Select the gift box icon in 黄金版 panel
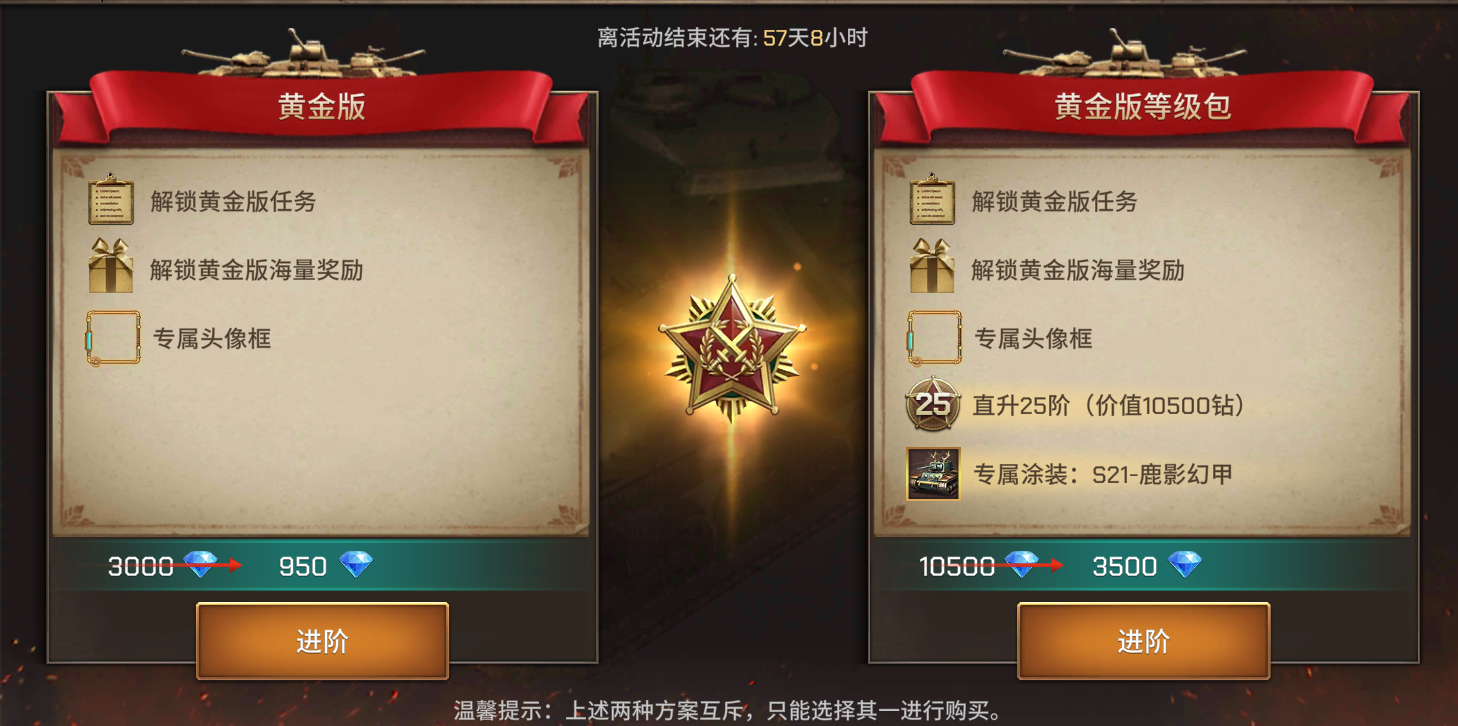The width and height of the screenshot is (1458, 726). point(111,269)
